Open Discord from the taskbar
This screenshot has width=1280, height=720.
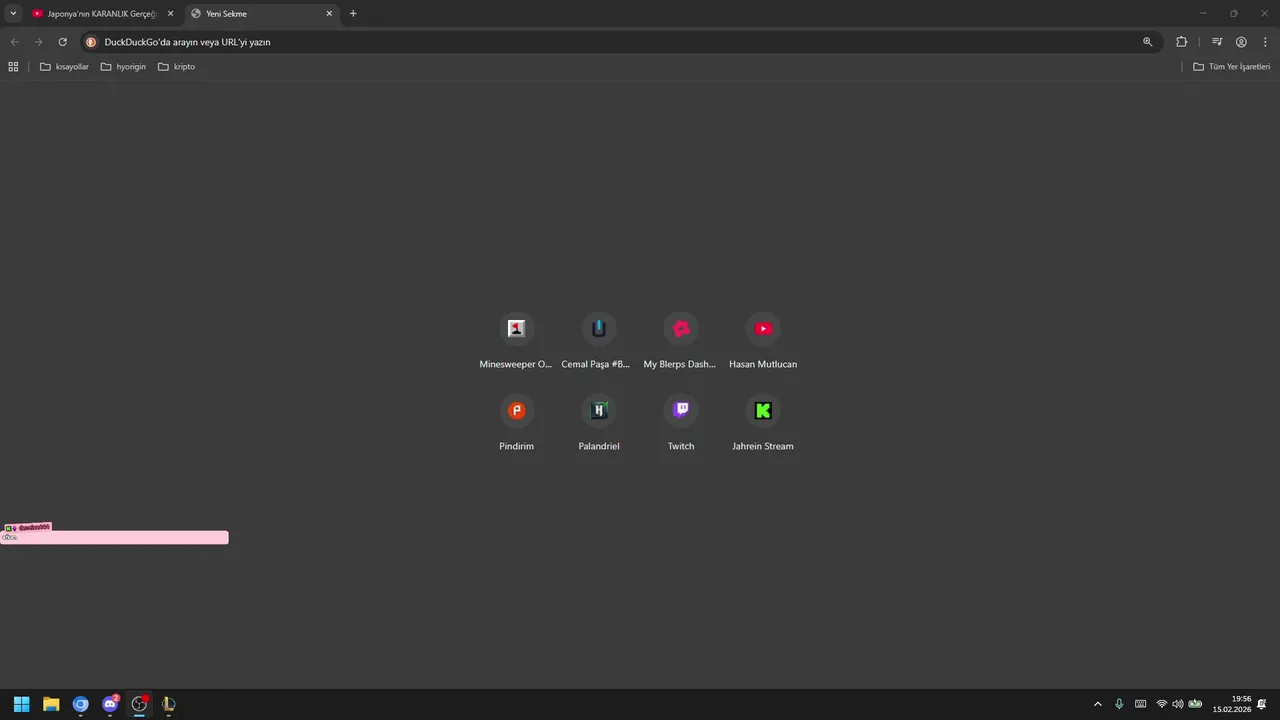110,704
